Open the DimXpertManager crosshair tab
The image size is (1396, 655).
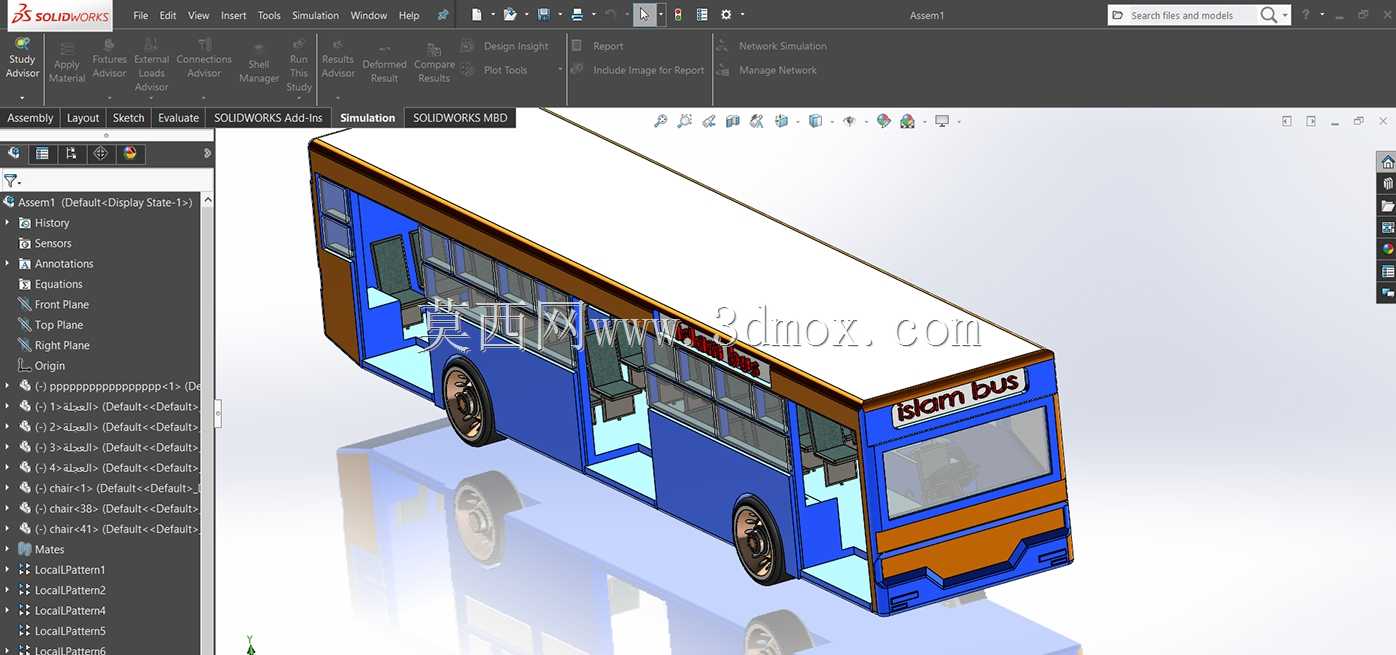(x=100, y=153)
